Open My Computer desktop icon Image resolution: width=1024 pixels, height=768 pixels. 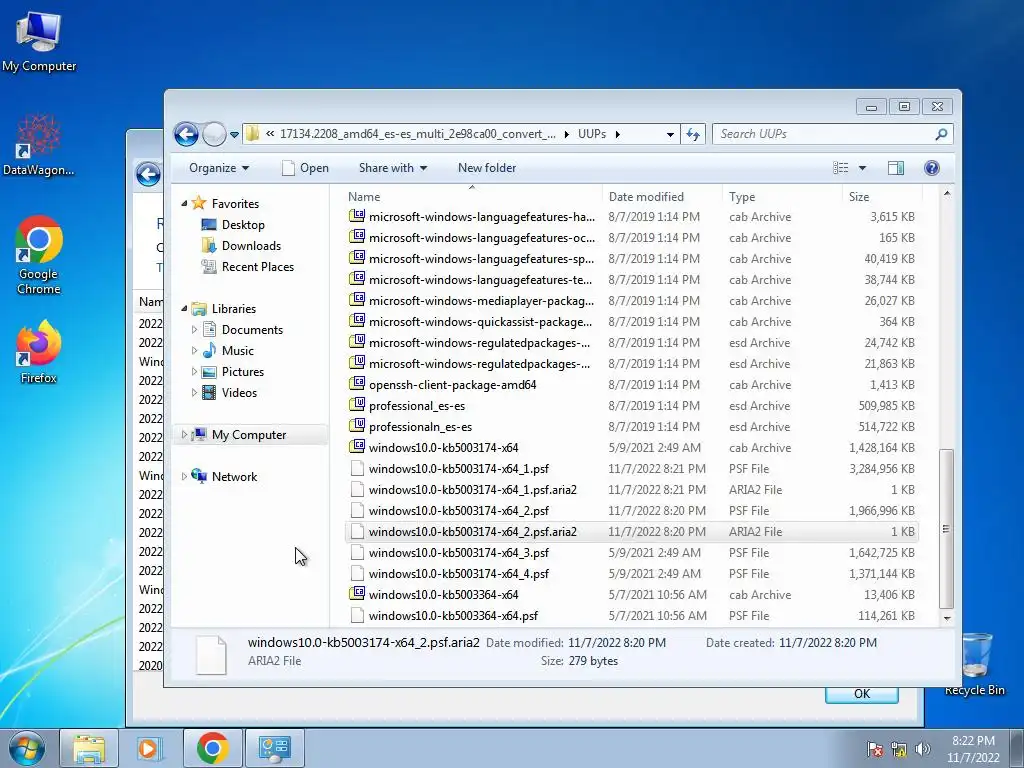click(x=39, y=41)
